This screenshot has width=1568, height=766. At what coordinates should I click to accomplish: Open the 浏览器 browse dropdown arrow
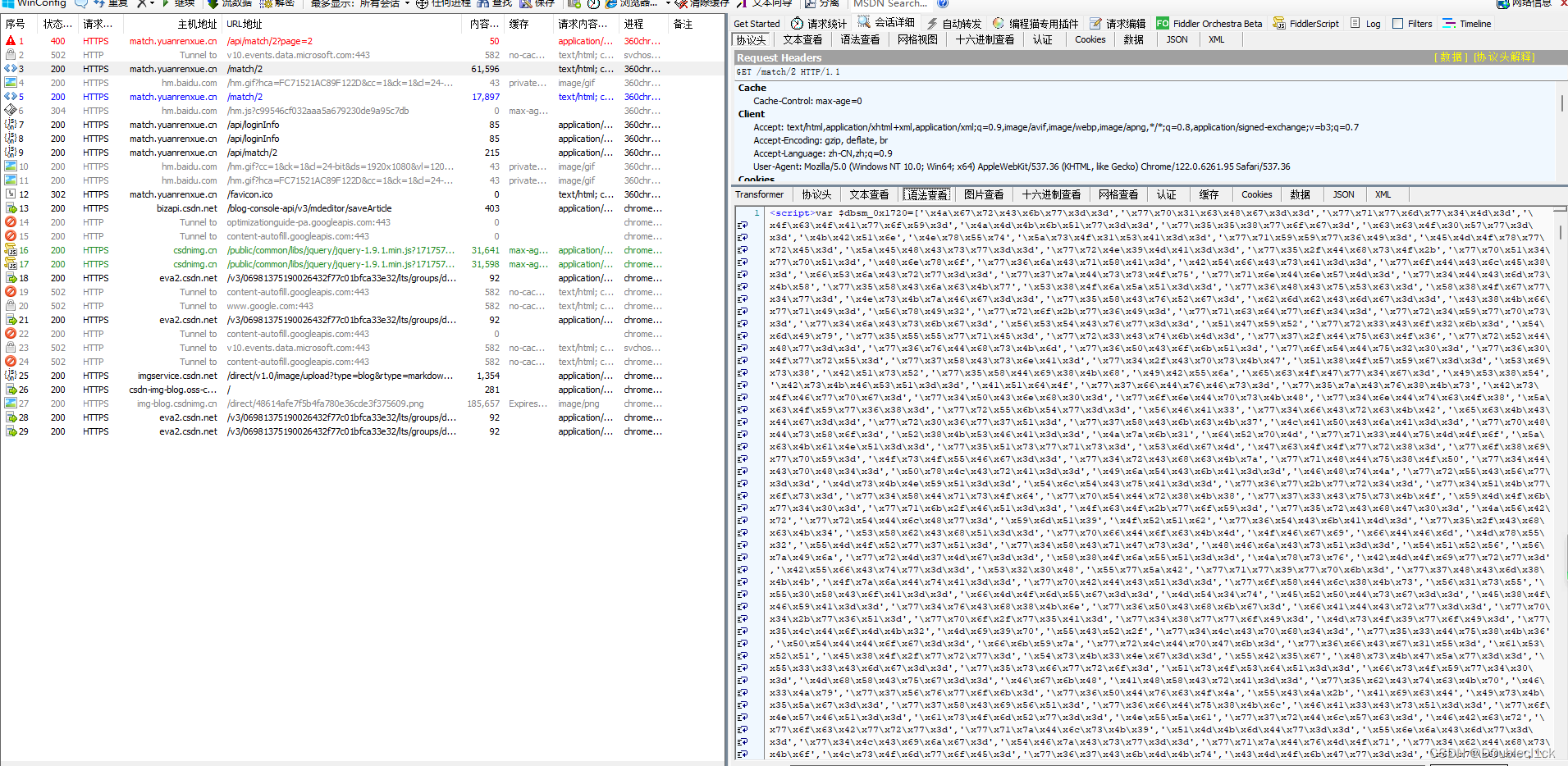[668, 4]
